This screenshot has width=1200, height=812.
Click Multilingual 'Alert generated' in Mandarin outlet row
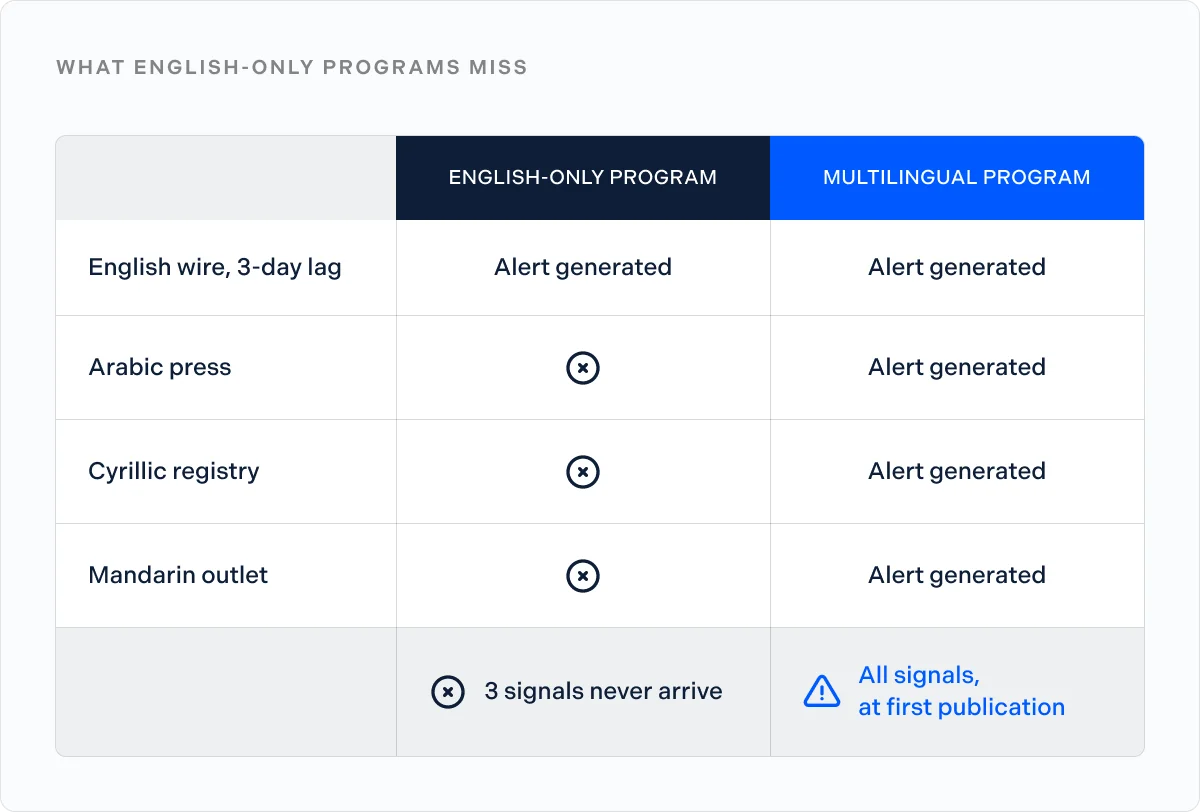pos(957,575)
